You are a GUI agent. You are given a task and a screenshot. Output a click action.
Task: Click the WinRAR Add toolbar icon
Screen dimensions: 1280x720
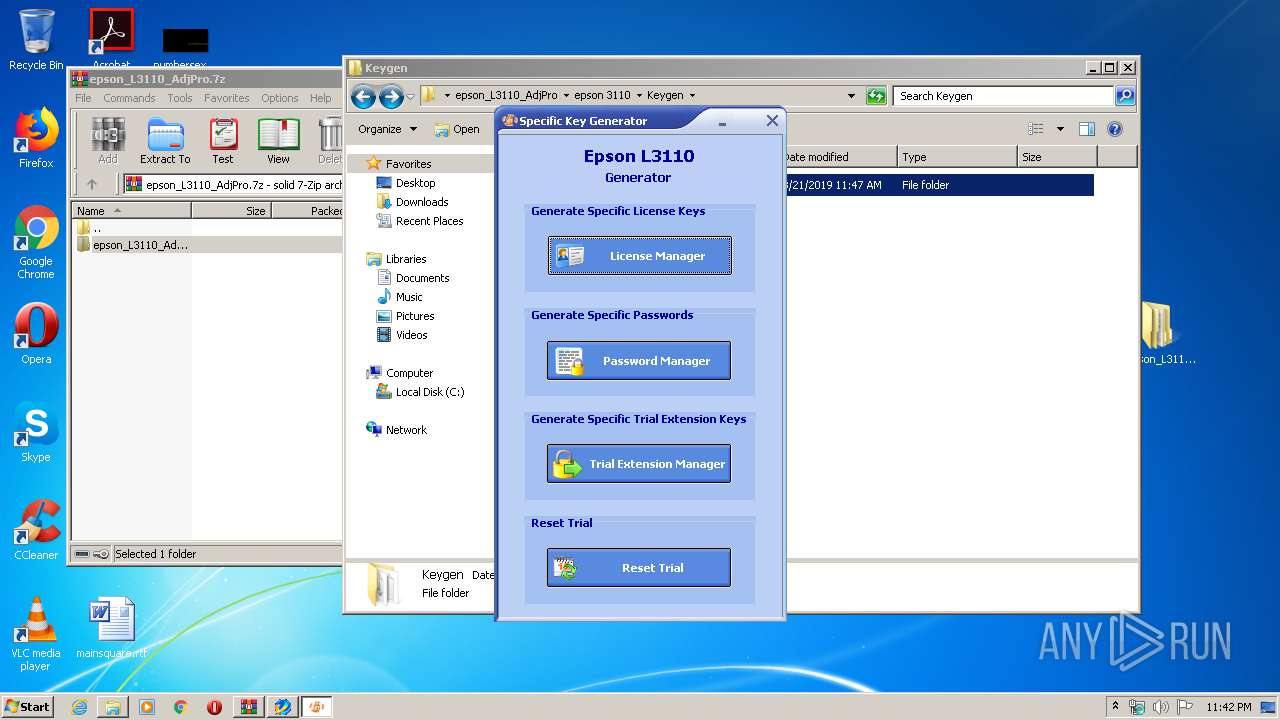click(108, 140)
